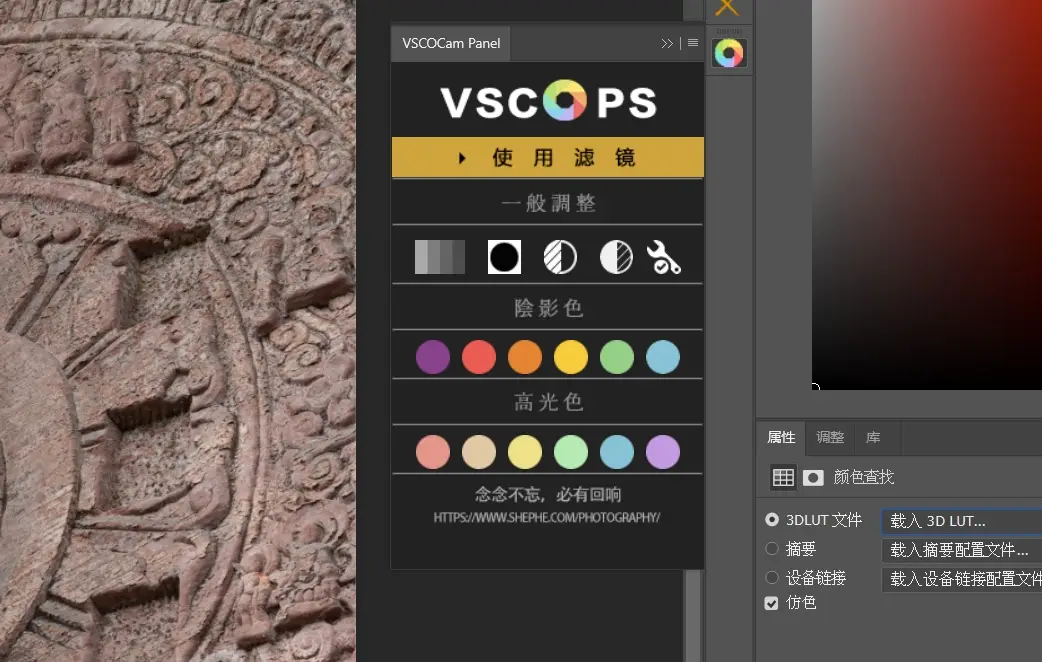
Task: Click the 3D LUT grid icon
Action: tap(783, 478)
